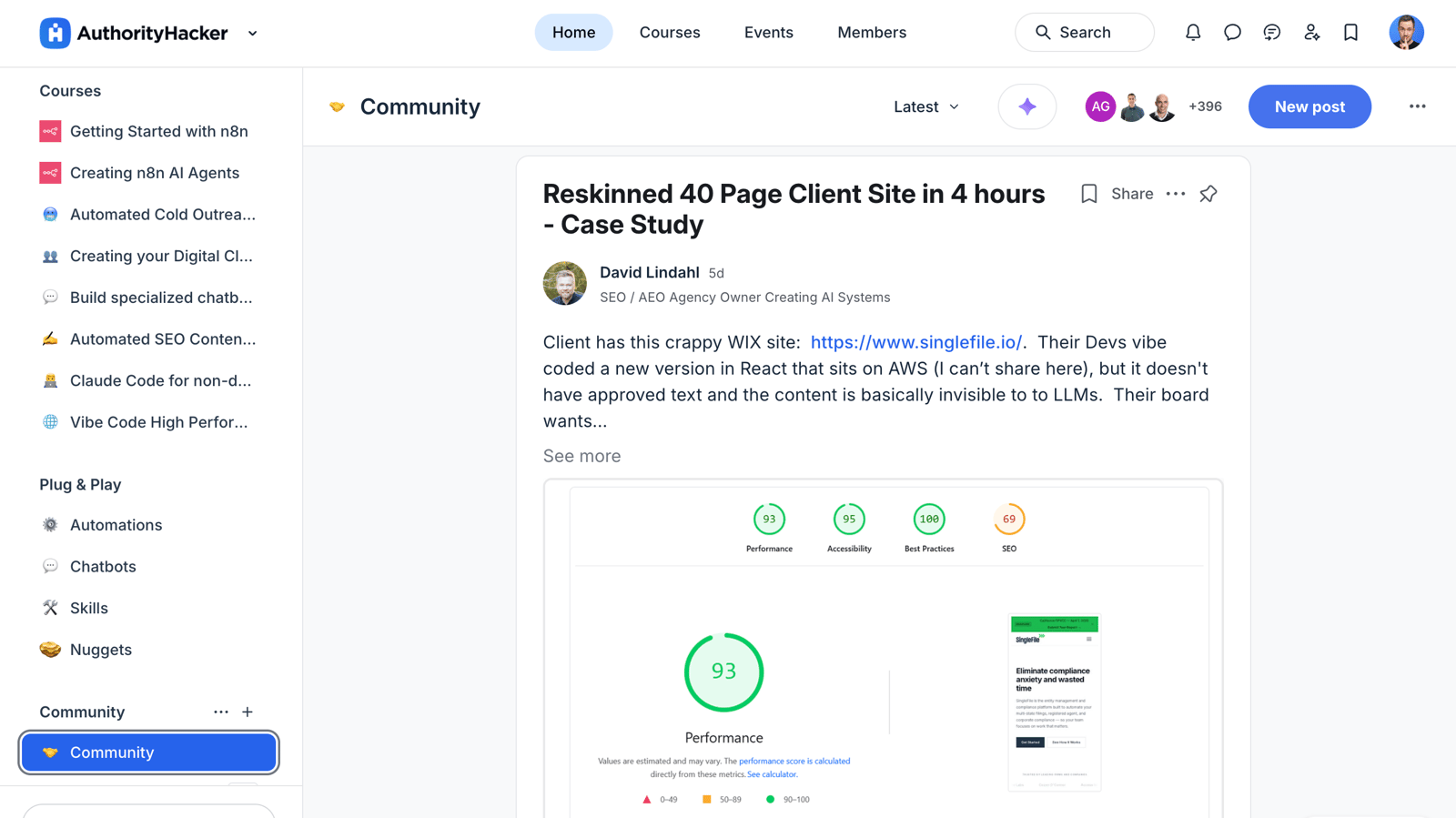The image size is (1456, 818).
Task: Open the notifications bell
Action: pyautogui.click(x=1193, y=33)
